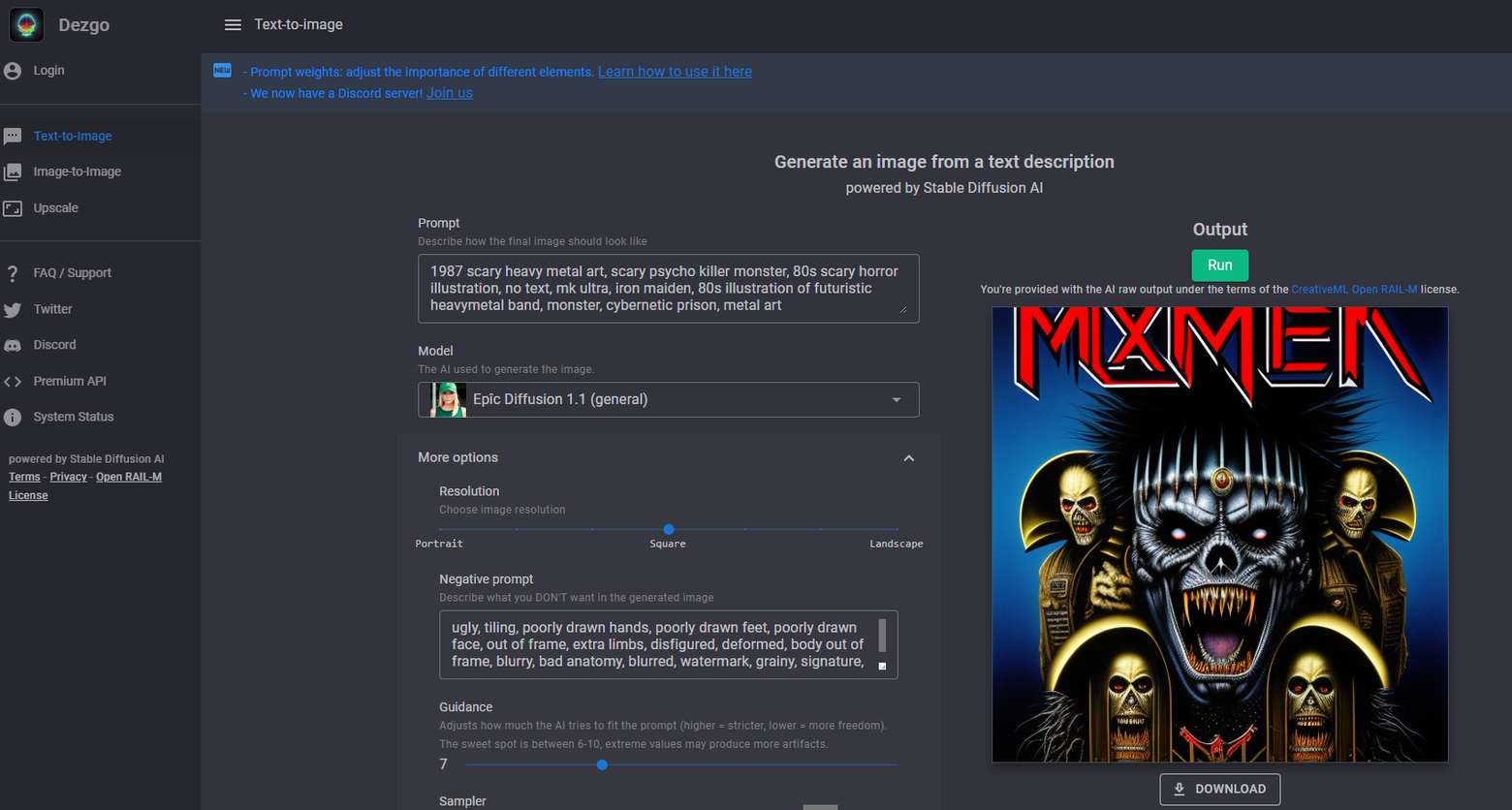Click into the Prompt text area

click(x=669, y=289)
